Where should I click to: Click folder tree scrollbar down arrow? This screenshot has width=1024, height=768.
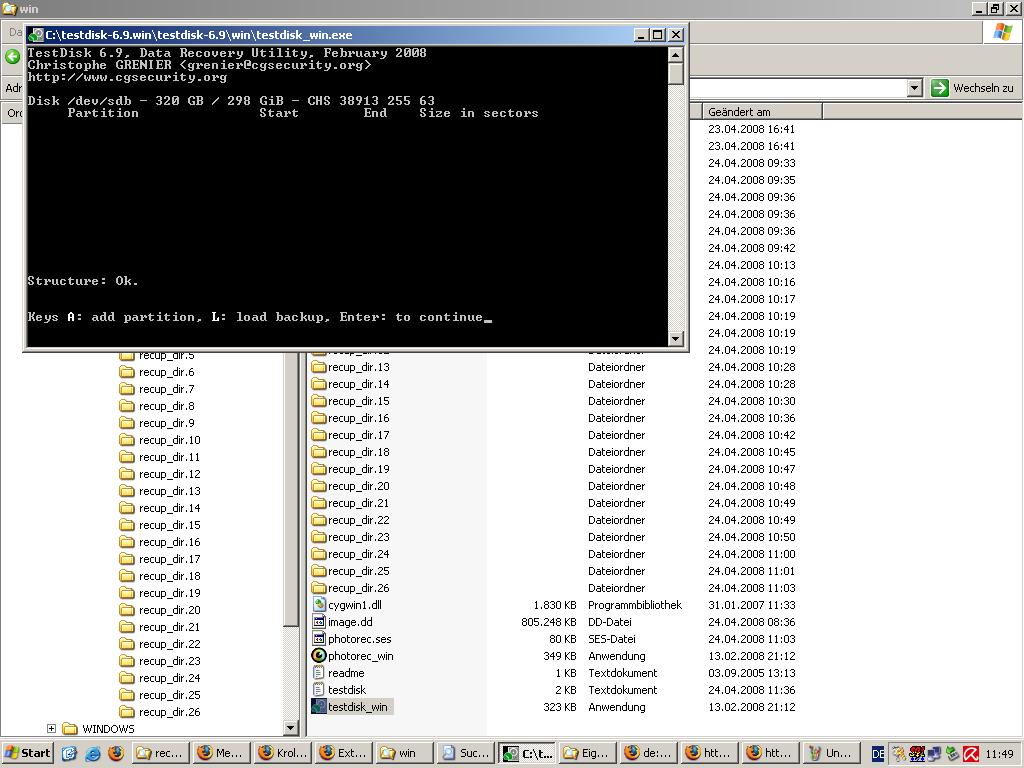tap(291, 728)
